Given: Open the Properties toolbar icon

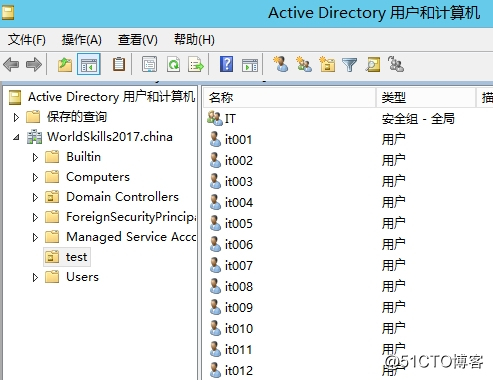Looking at the screenshot, I should click(149, 64).
